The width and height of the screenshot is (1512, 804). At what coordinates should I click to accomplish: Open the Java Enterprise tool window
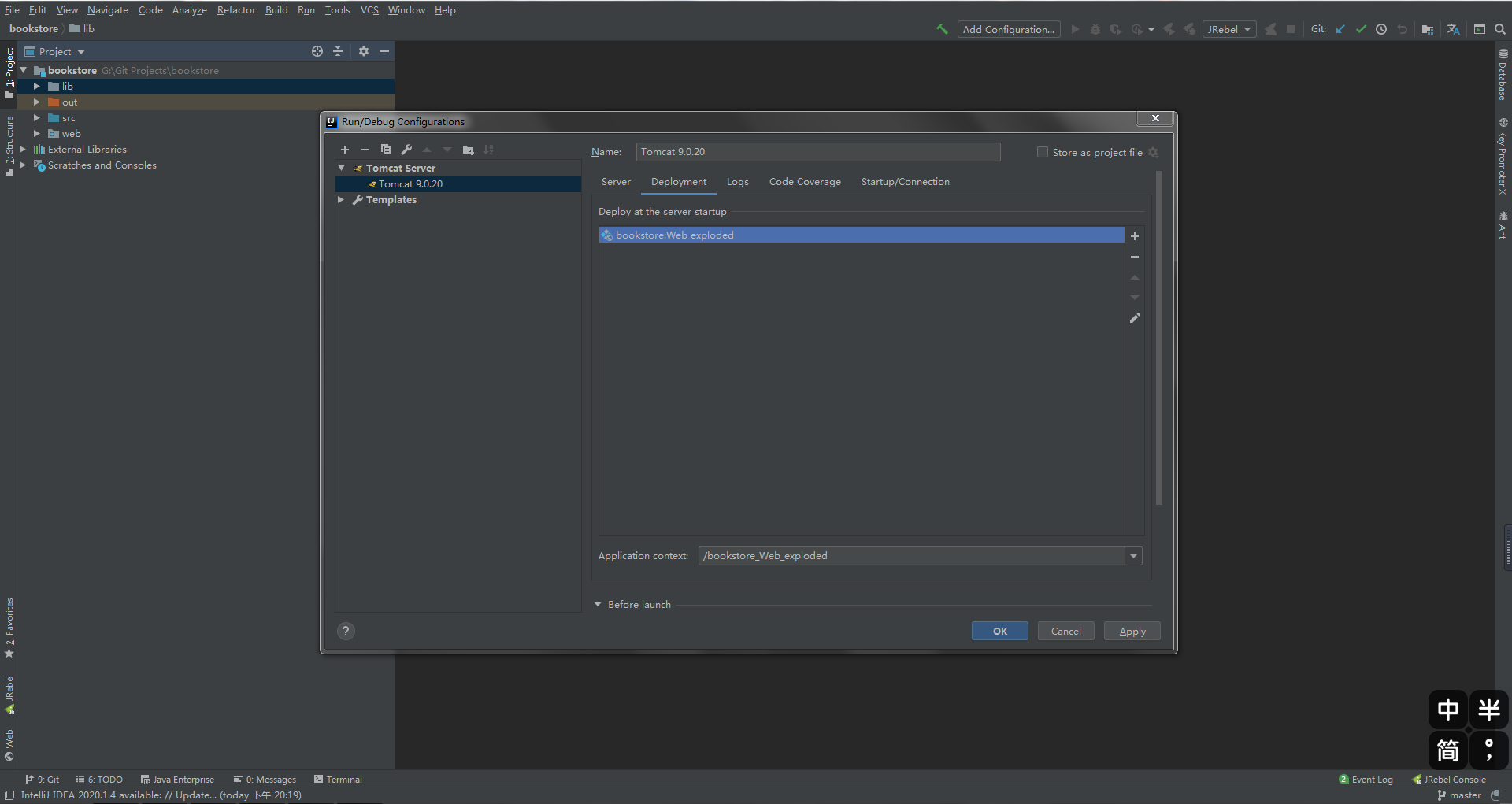pos(178,780)
